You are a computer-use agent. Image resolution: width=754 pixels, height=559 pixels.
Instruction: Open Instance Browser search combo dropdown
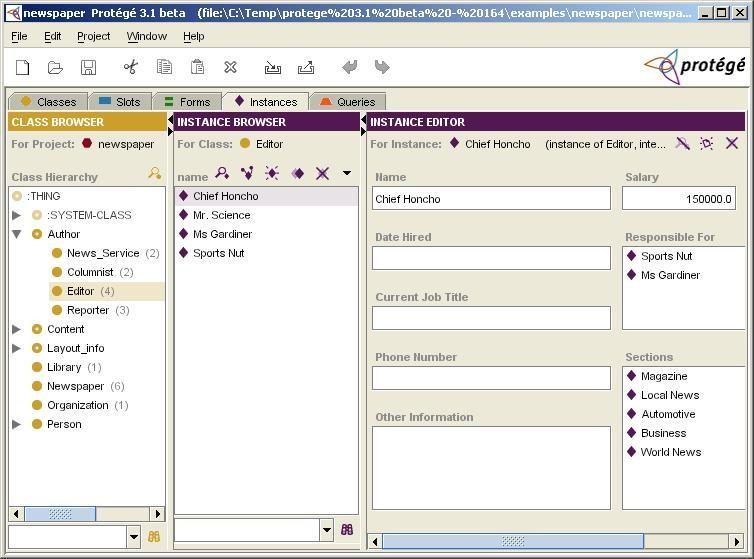click(x=327, y=530)
